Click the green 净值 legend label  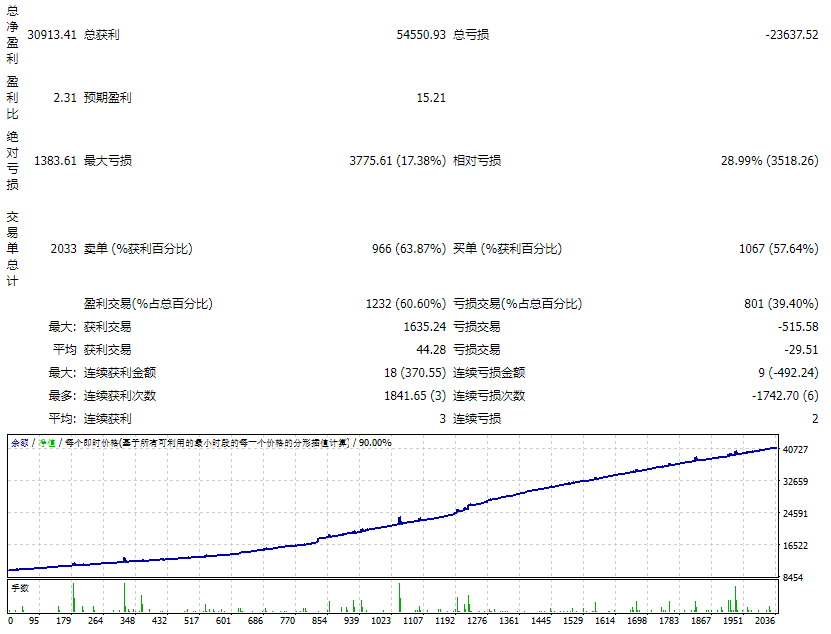[46, 442]
